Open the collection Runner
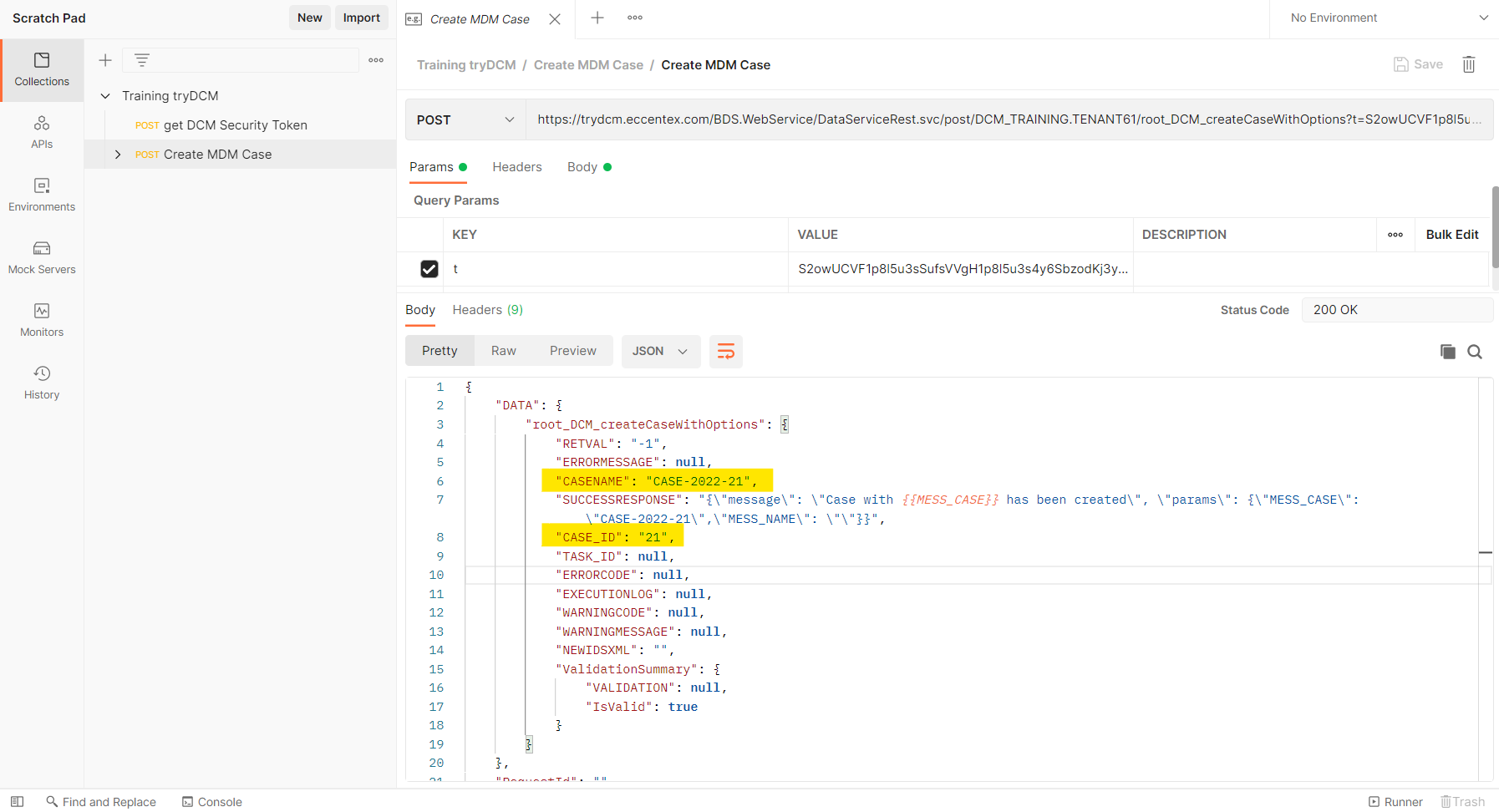This screenshot has height=812, width=1499. (x=1395, y=802)
